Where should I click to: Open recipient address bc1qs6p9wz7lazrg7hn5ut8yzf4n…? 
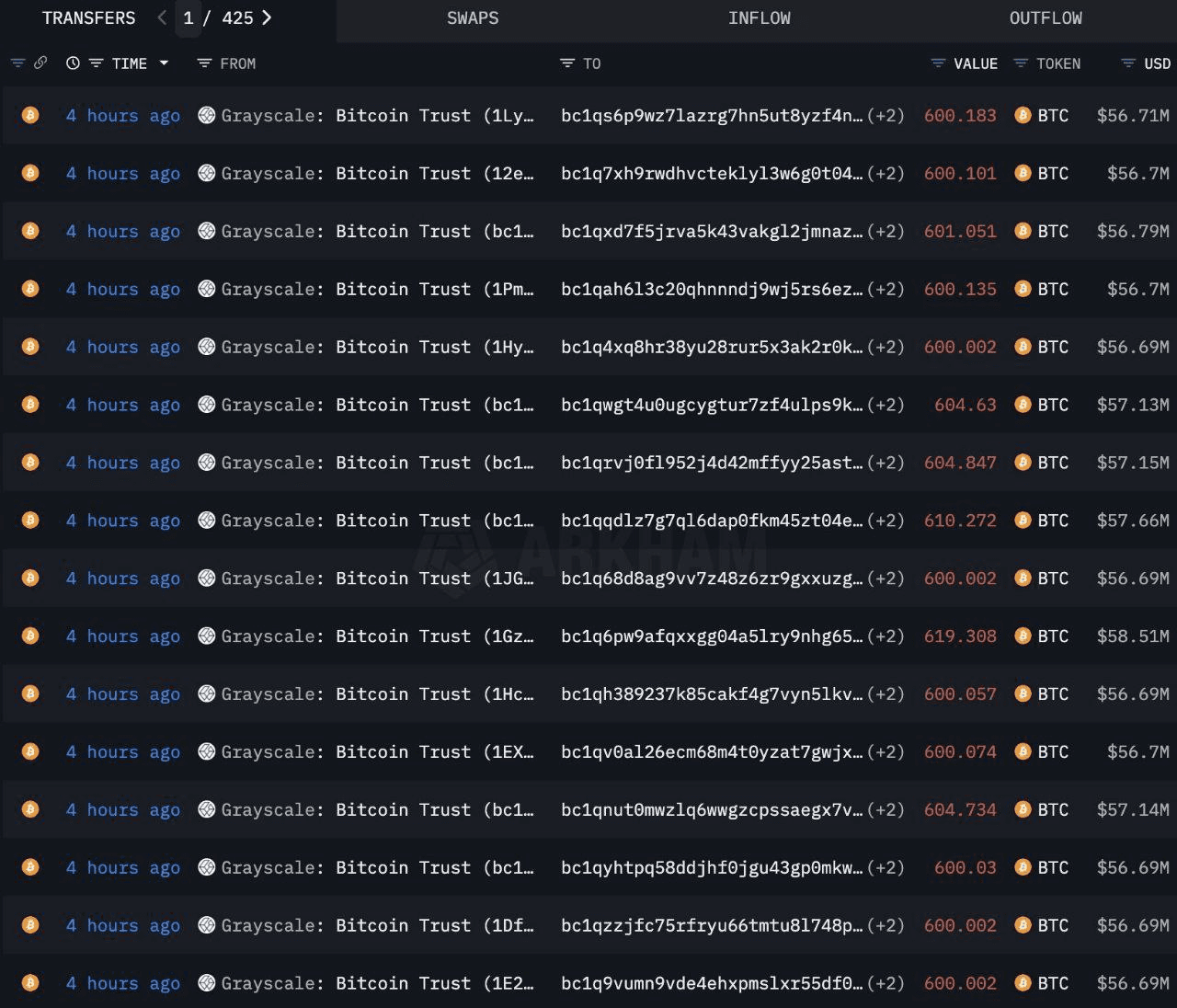tap(713, 116)
